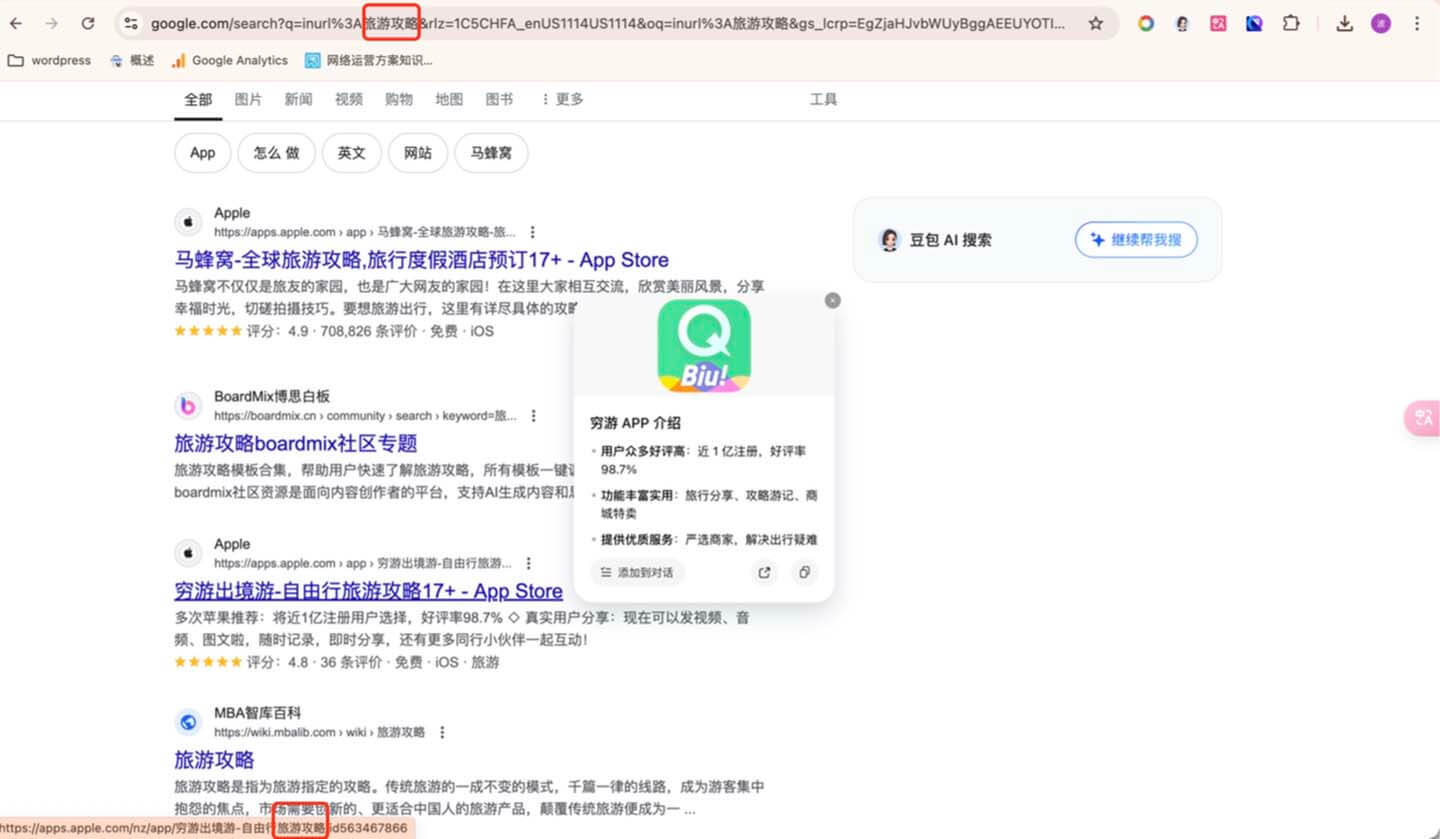Screen dimensions: 1440x839
Task: Click the 穷游 Biu app thumbnail
Action: tap(704, 346)
